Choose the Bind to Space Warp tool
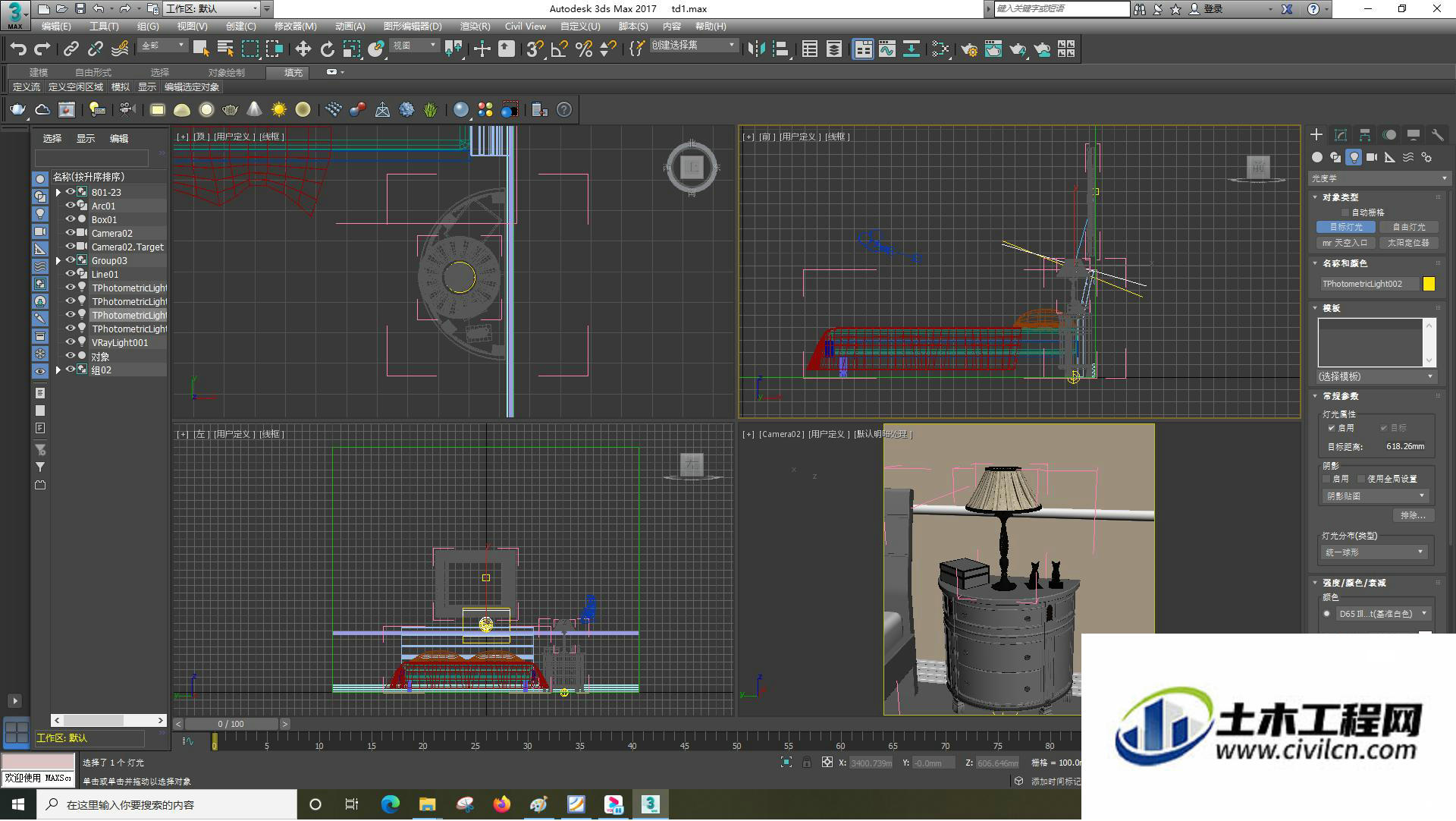The image size is (1456, 821). [x=120, y=49]
